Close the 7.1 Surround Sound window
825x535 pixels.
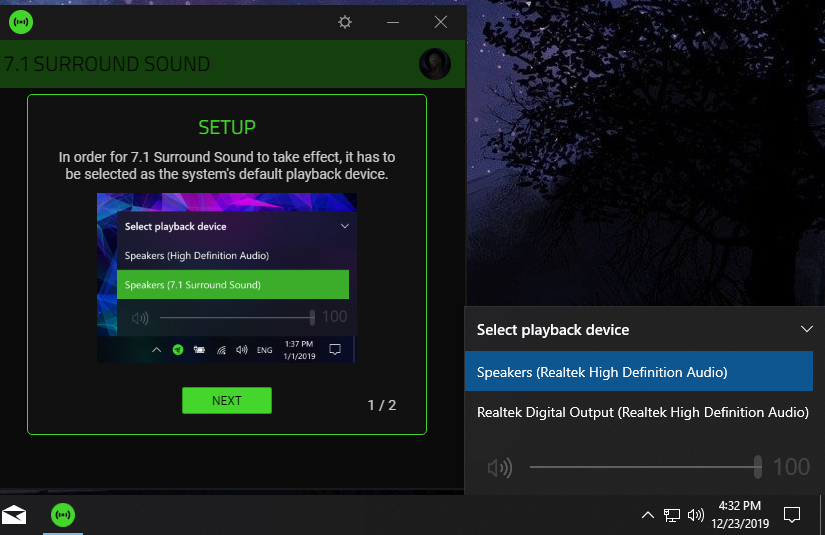coord(440,22)
